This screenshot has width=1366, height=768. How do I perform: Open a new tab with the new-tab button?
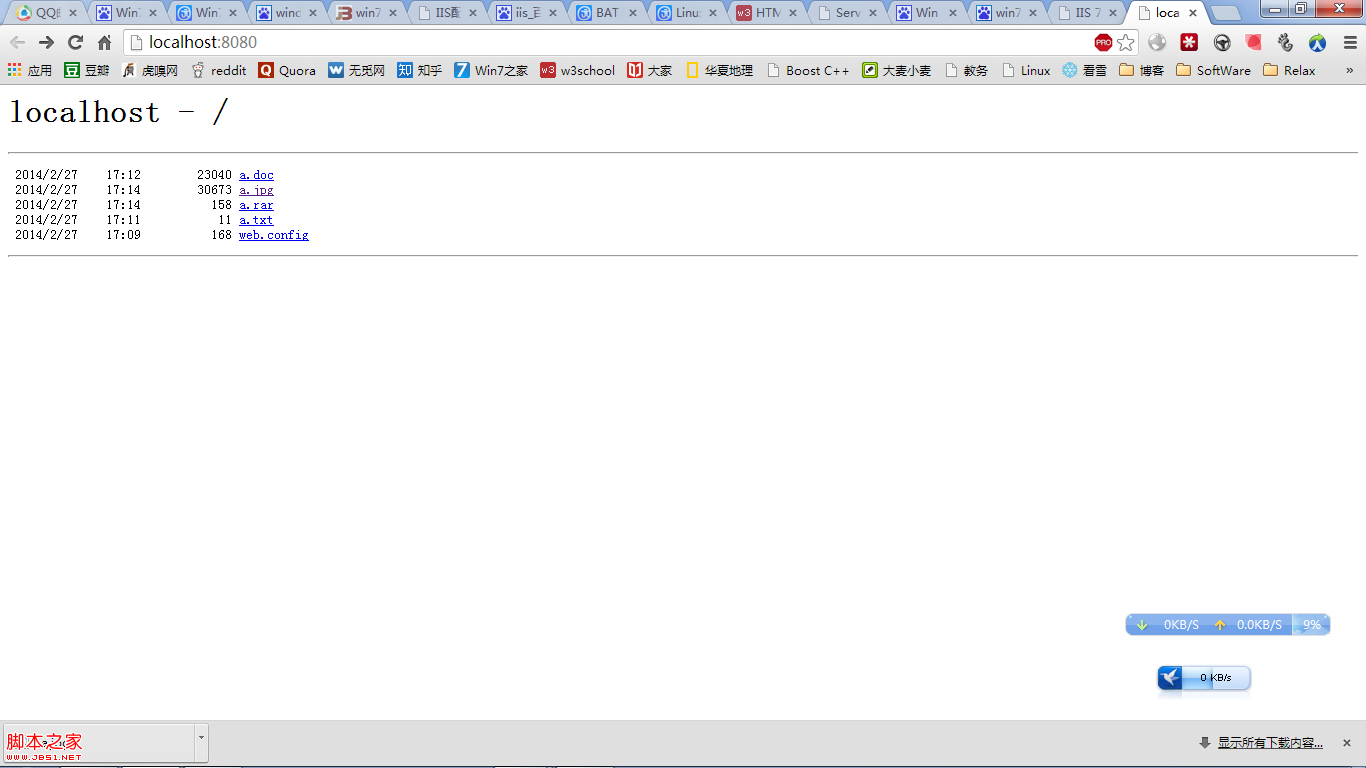(x=1226, y=13)
